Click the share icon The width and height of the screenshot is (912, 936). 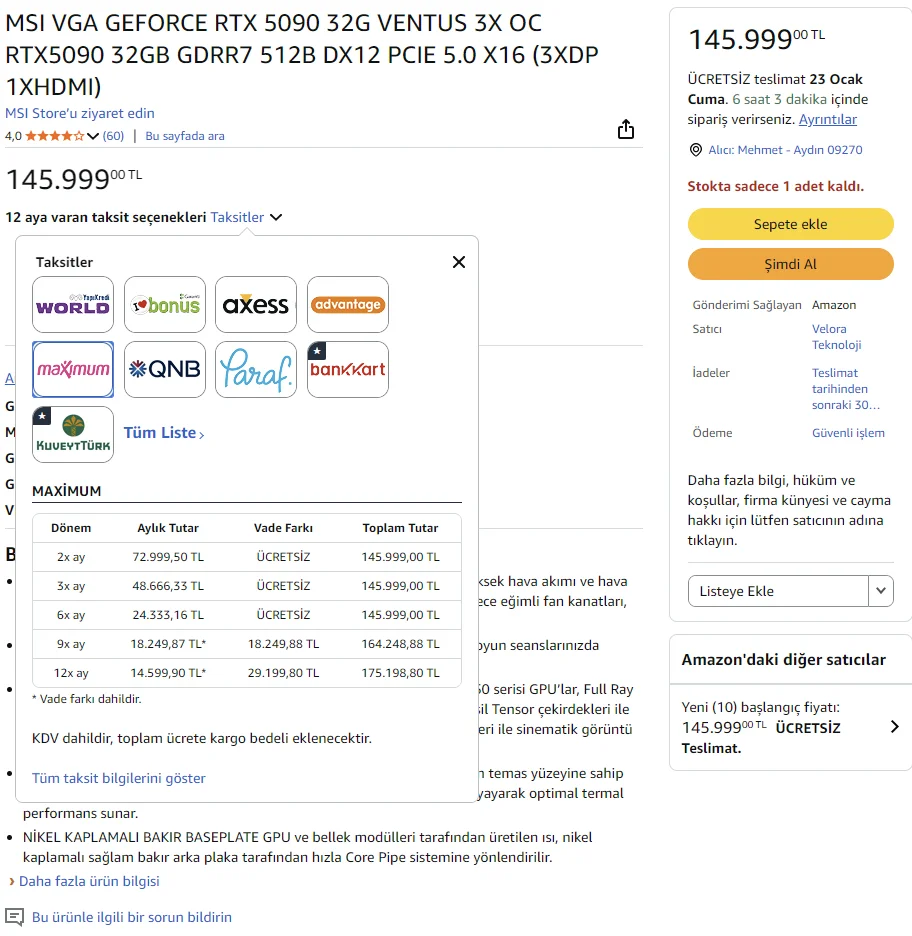coord(626,130)
